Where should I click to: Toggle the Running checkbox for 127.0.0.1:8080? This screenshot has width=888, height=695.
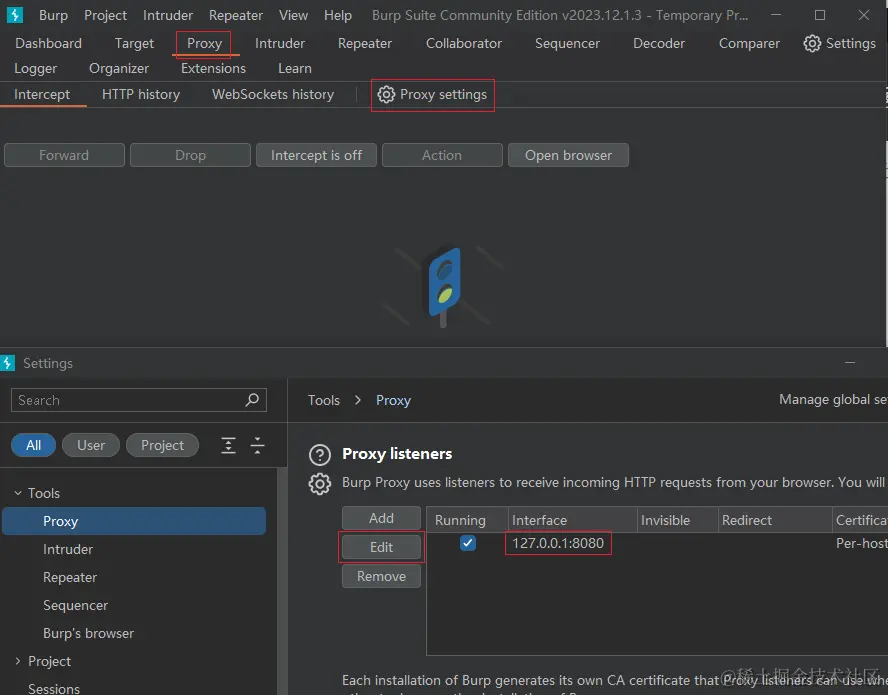point(468,543)
